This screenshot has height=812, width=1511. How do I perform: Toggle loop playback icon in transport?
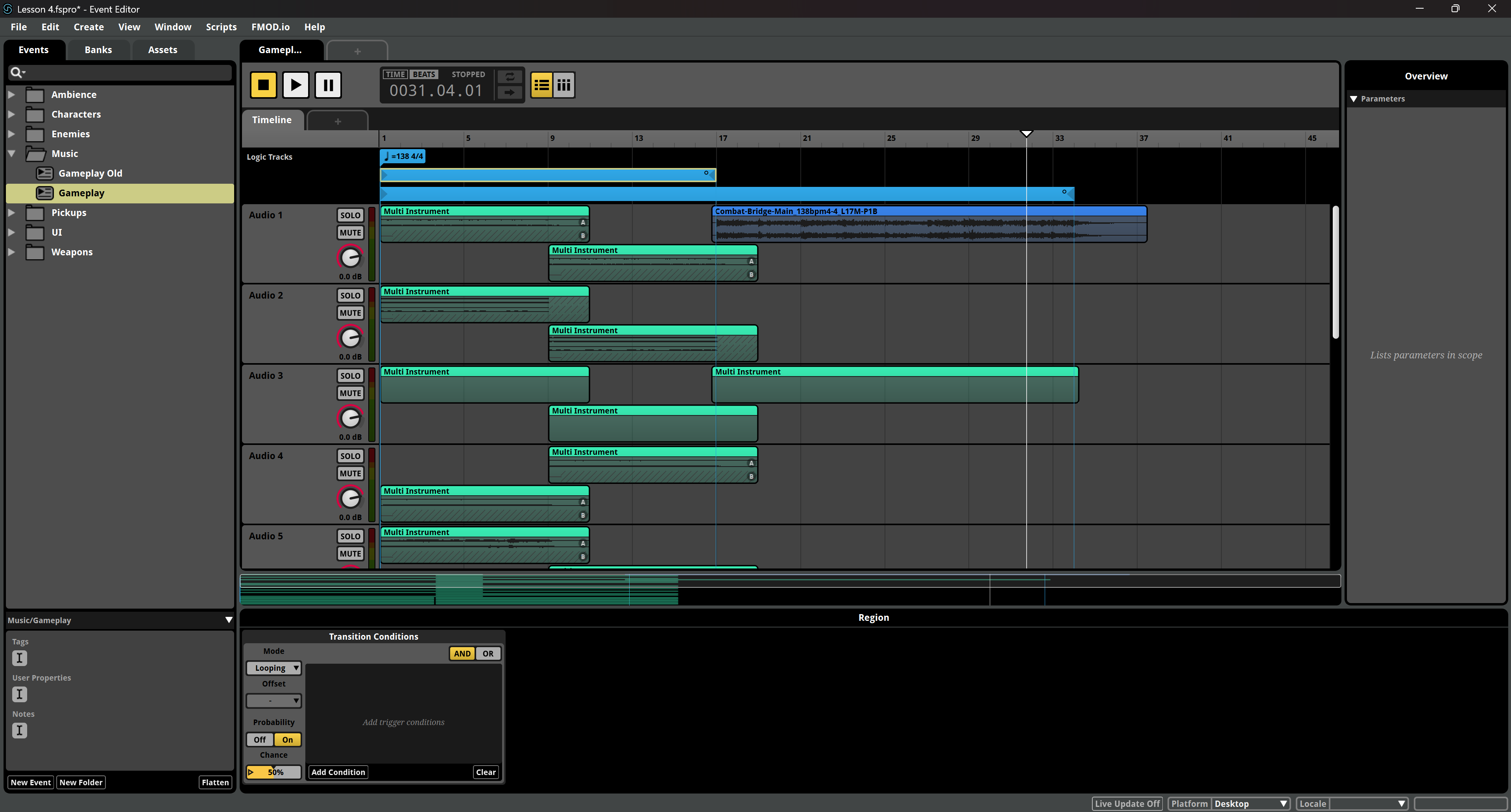pyautogui.click(x=510, y=77)
